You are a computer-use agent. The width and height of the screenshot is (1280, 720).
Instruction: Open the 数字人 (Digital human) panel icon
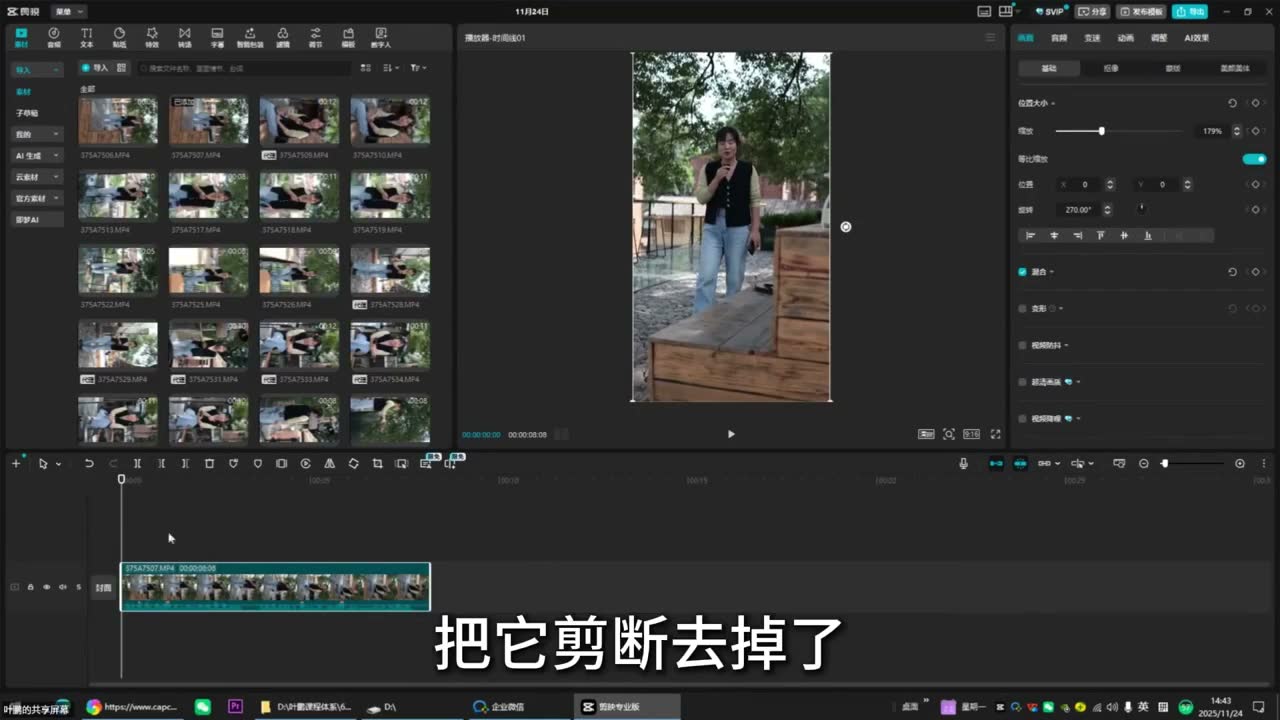[x=381, y=38]
